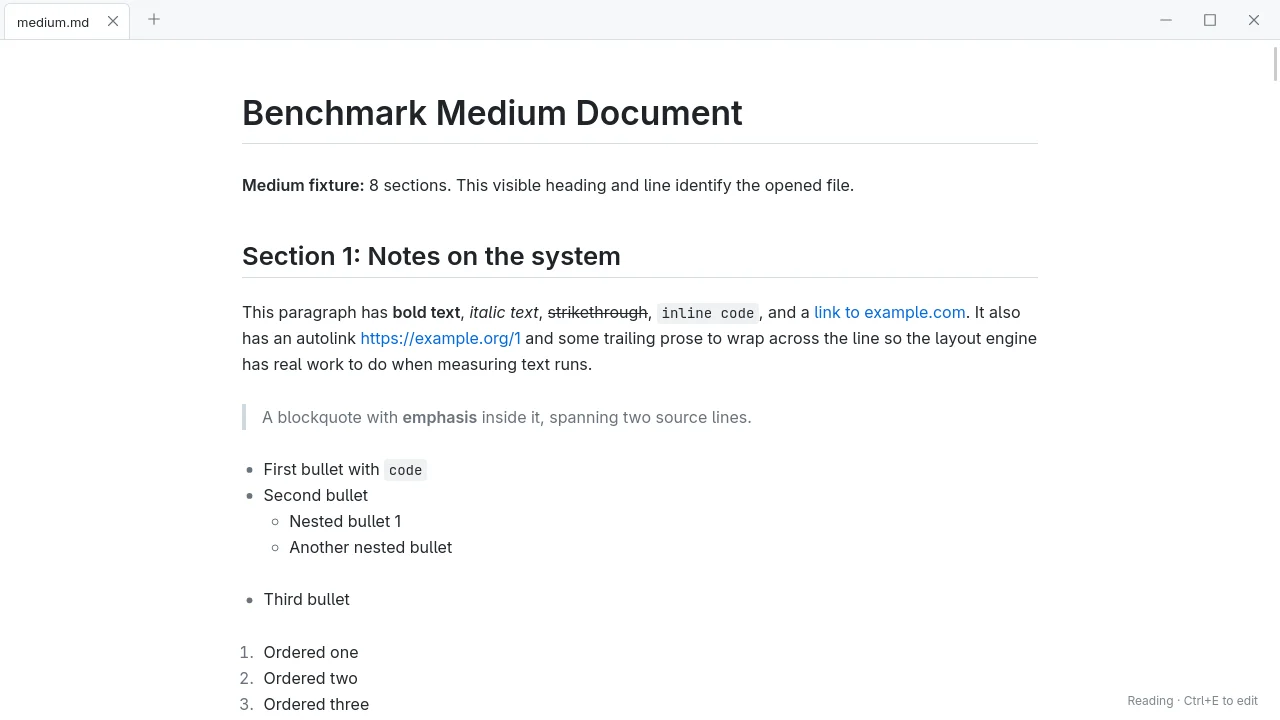This screenshot has width=1280, height=720.
Task: Click the 'Ordered two' list item
Action: pyautogui.click(x=310, y=678)
